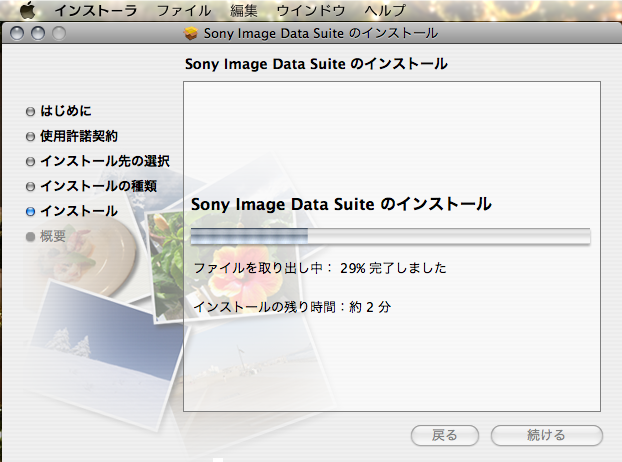Click the bullet beside インストール先の選択
Viewport: 622px width, 462px height.
pyautogui.click(x=31, y=162)
